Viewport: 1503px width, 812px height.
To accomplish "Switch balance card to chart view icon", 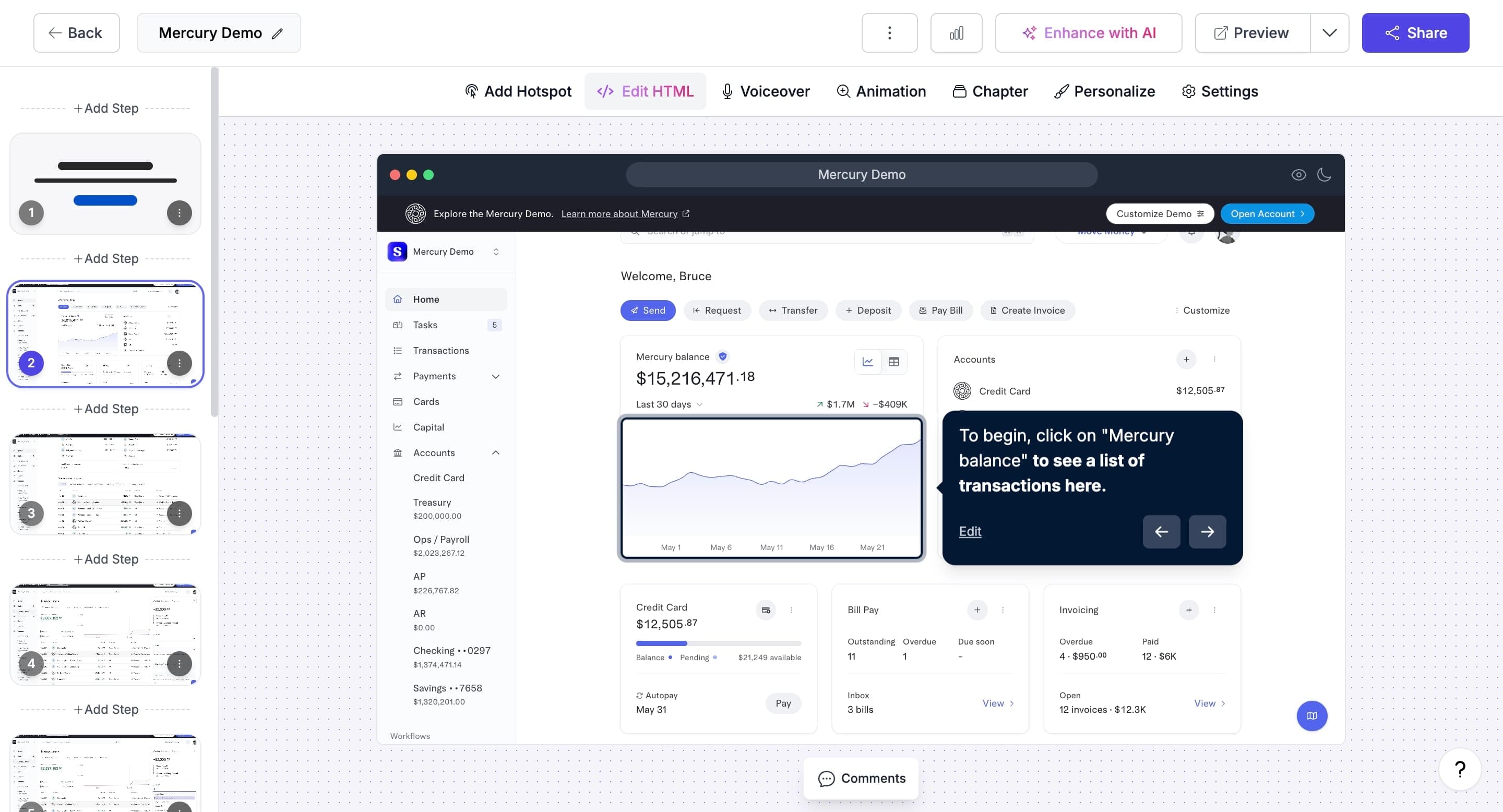I will pyautogui.click(x=867, y=362).
